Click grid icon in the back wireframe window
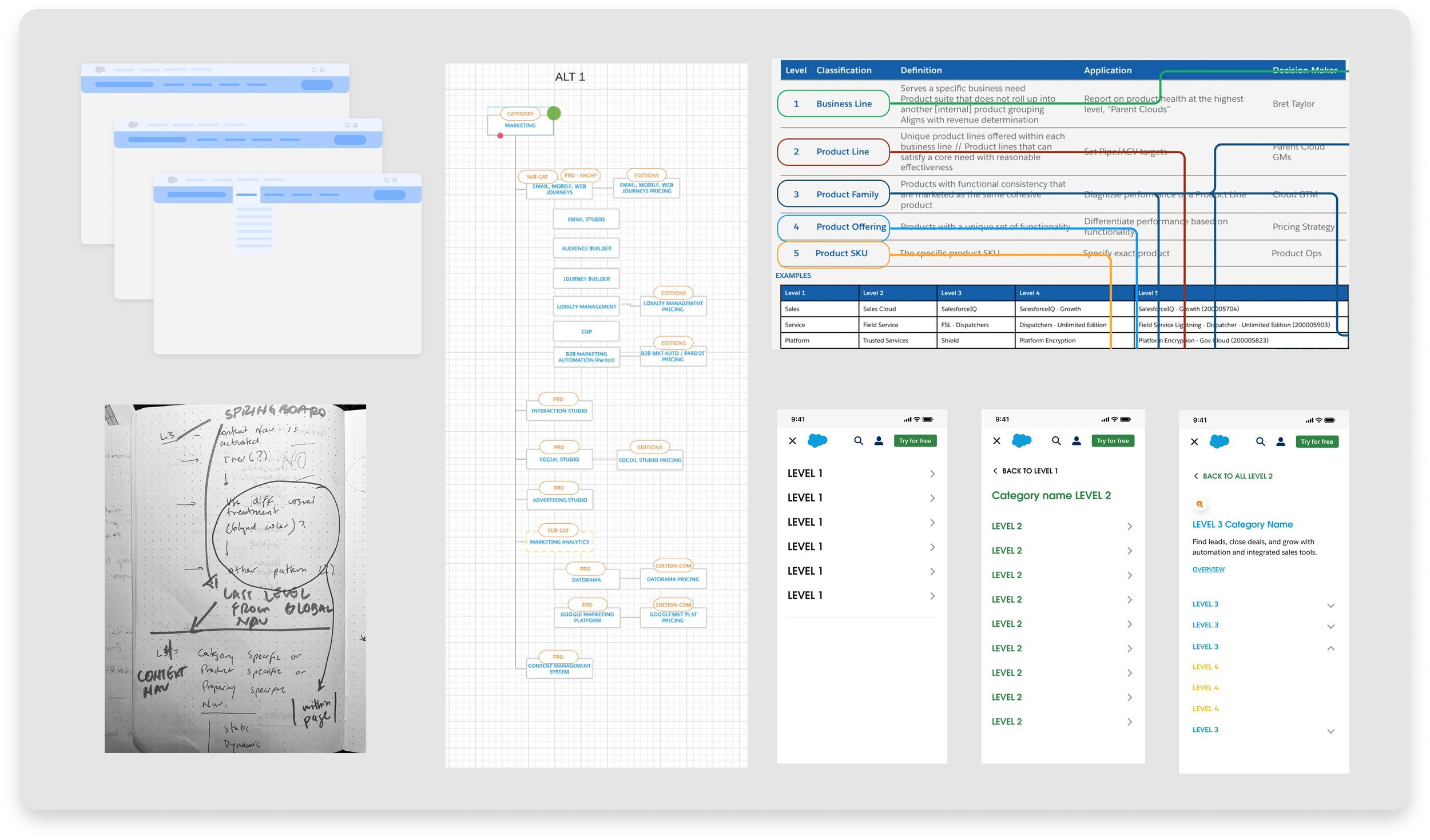1430x840 pixels. coord(322,70)
